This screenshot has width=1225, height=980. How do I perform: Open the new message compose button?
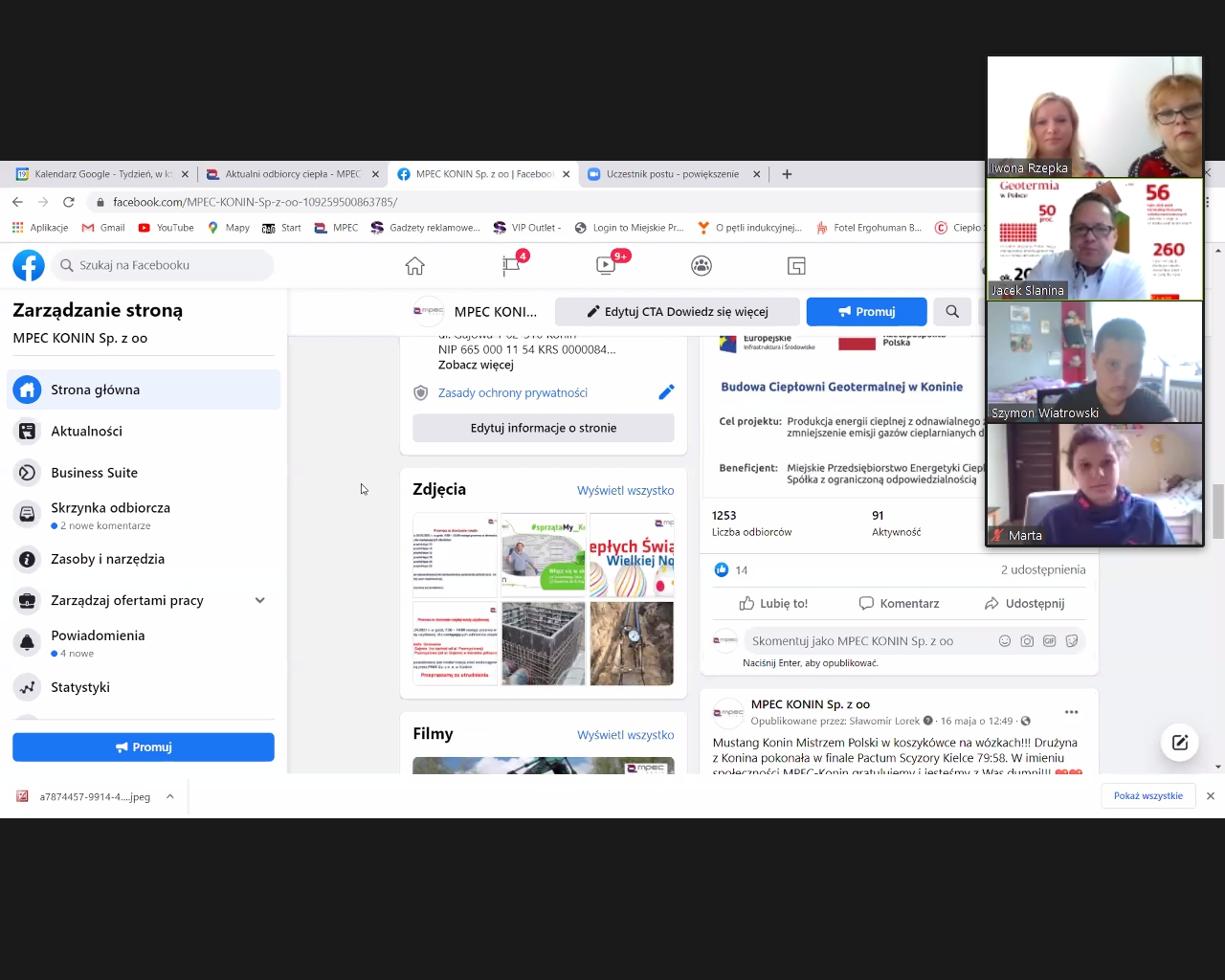[1179, 743]
